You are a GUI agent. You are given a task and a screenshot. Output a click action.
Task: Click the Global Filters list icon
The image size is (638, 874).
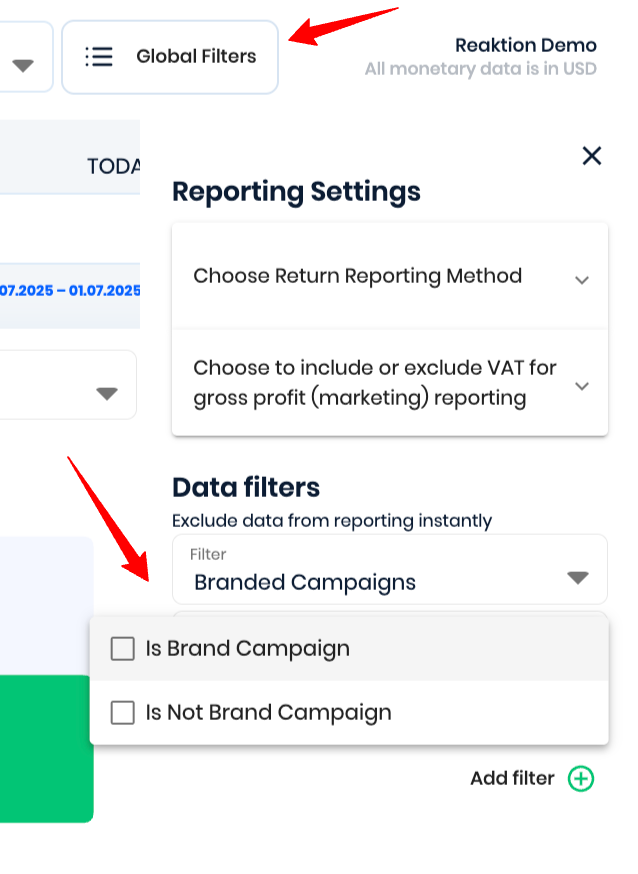(99, 57)
